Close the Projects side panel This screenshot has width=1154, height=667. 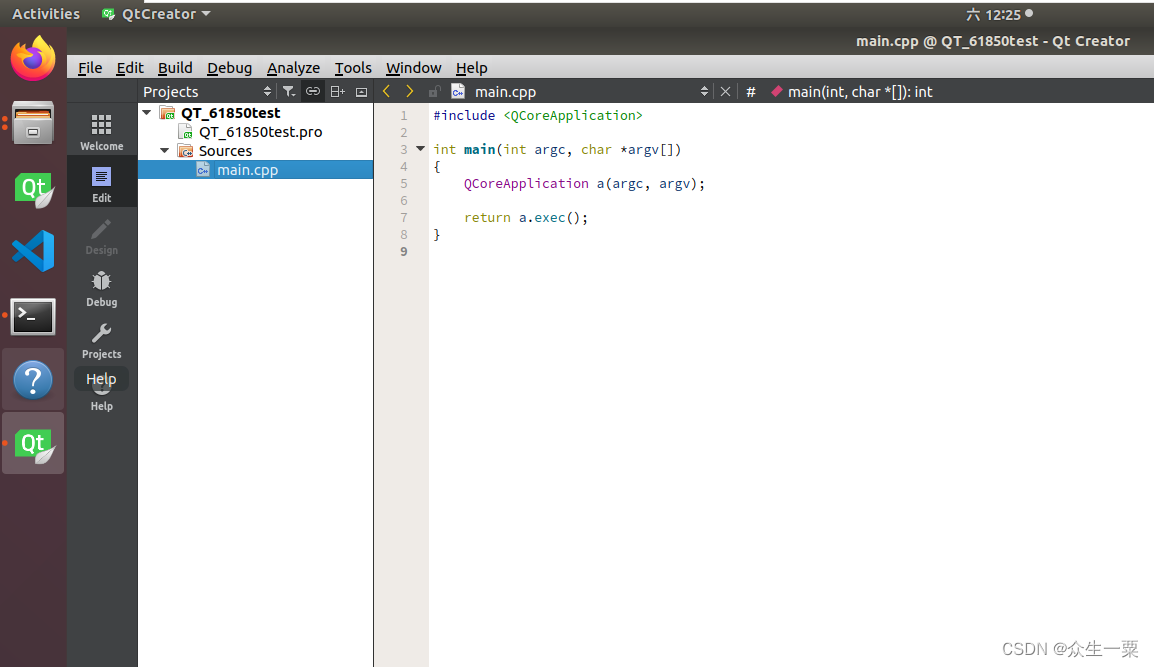pyautogui.click(x=361, y=91)
